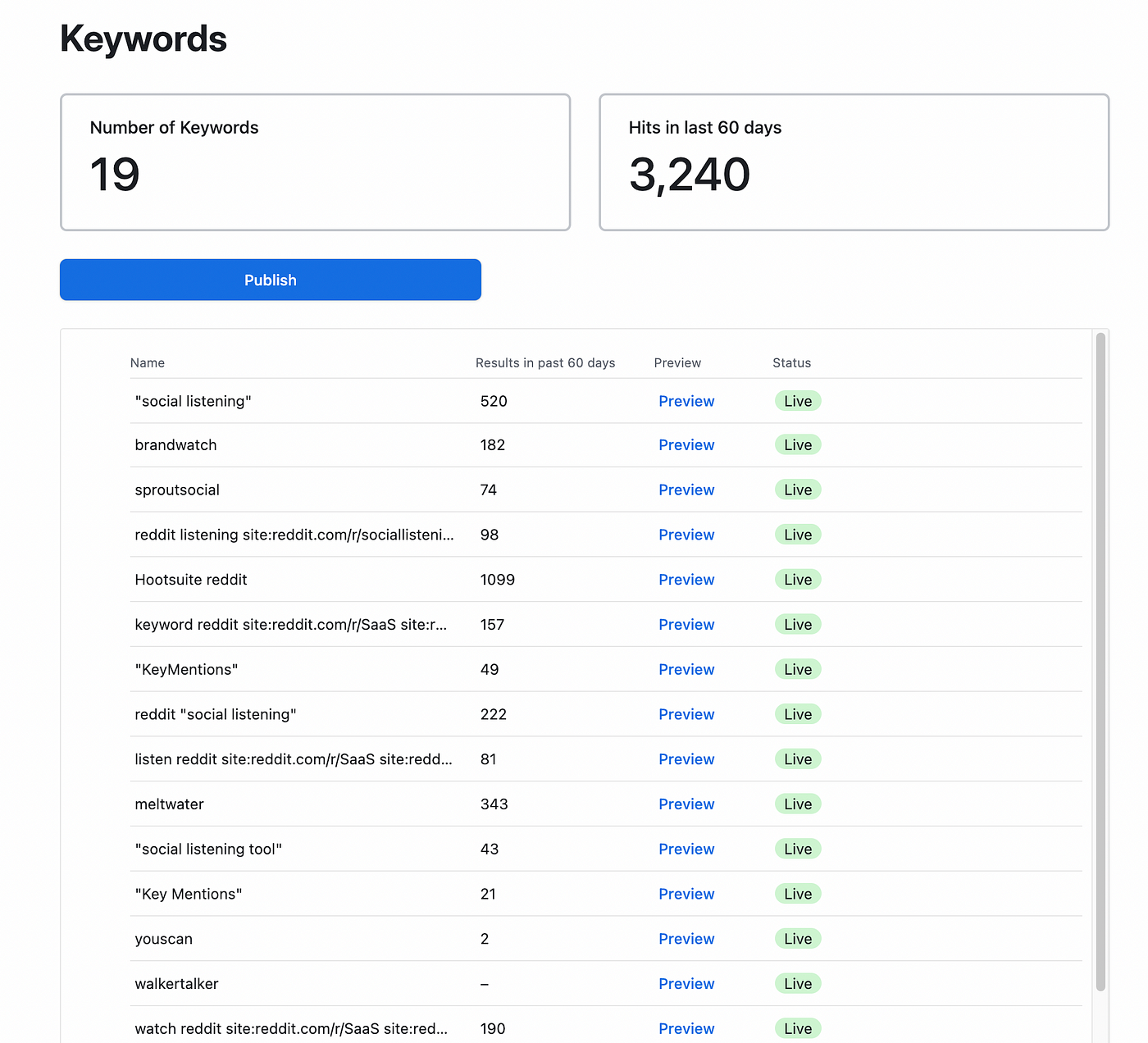Open Preview for "social listening" keyword
This screenshot has height=1043, width=1148.
[x=686, y=401]
